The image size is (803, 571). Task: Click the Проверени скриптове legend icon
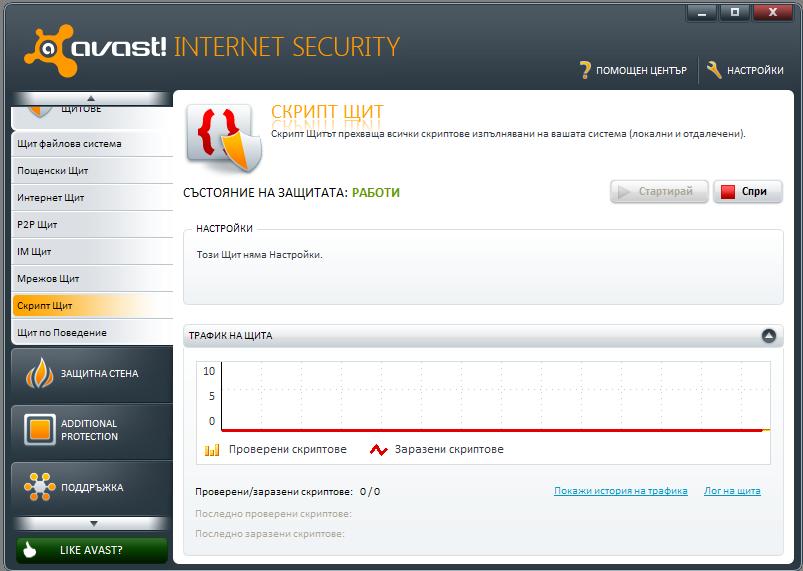click(212, 450)
